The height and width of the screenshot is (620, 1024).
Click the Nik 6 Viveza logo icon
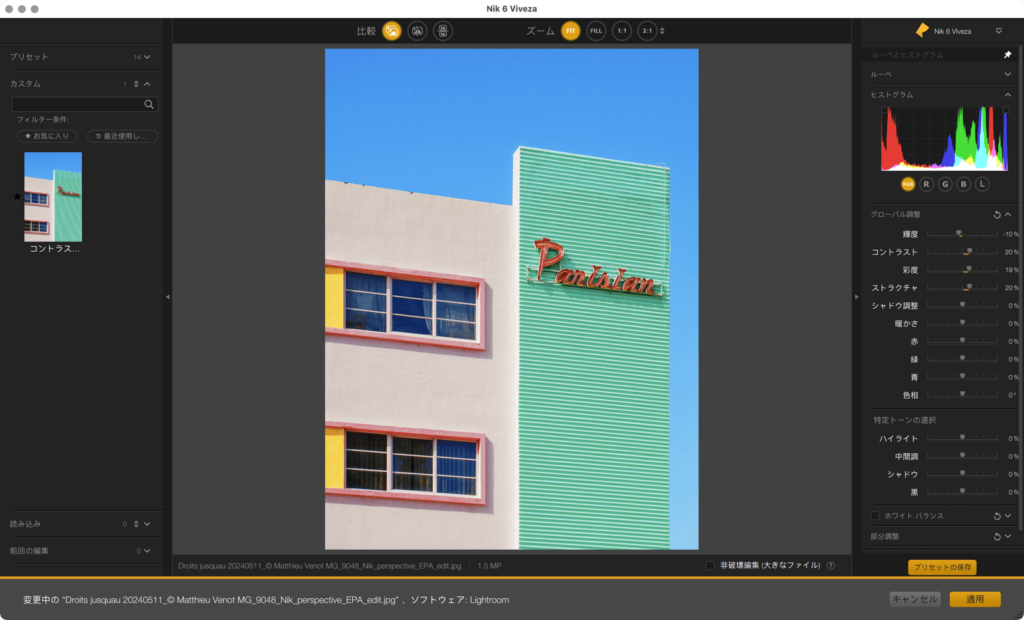click(922, 30)
